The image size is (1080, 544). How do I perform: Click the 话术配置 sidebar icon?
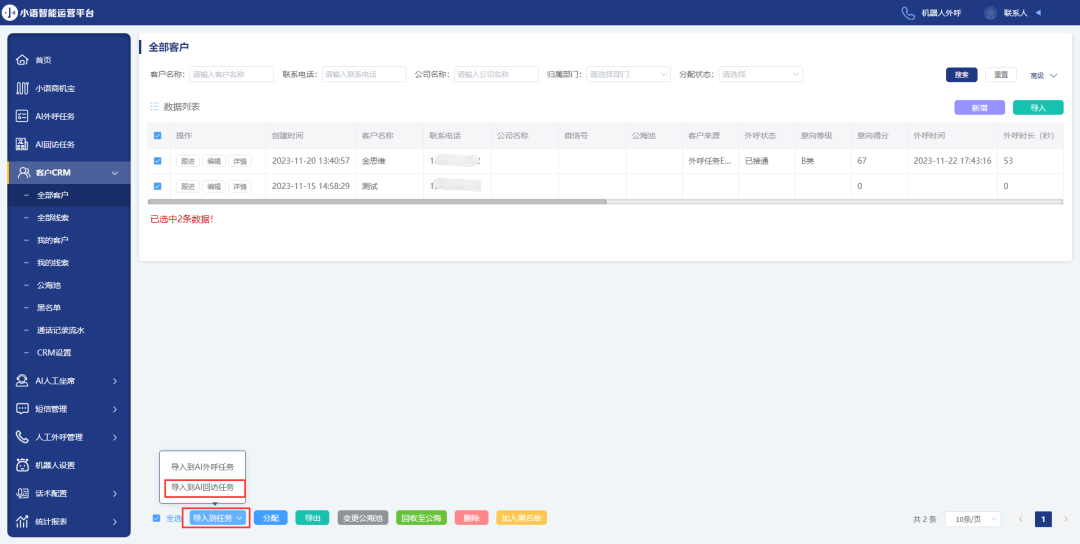click(x=22, y=493)
